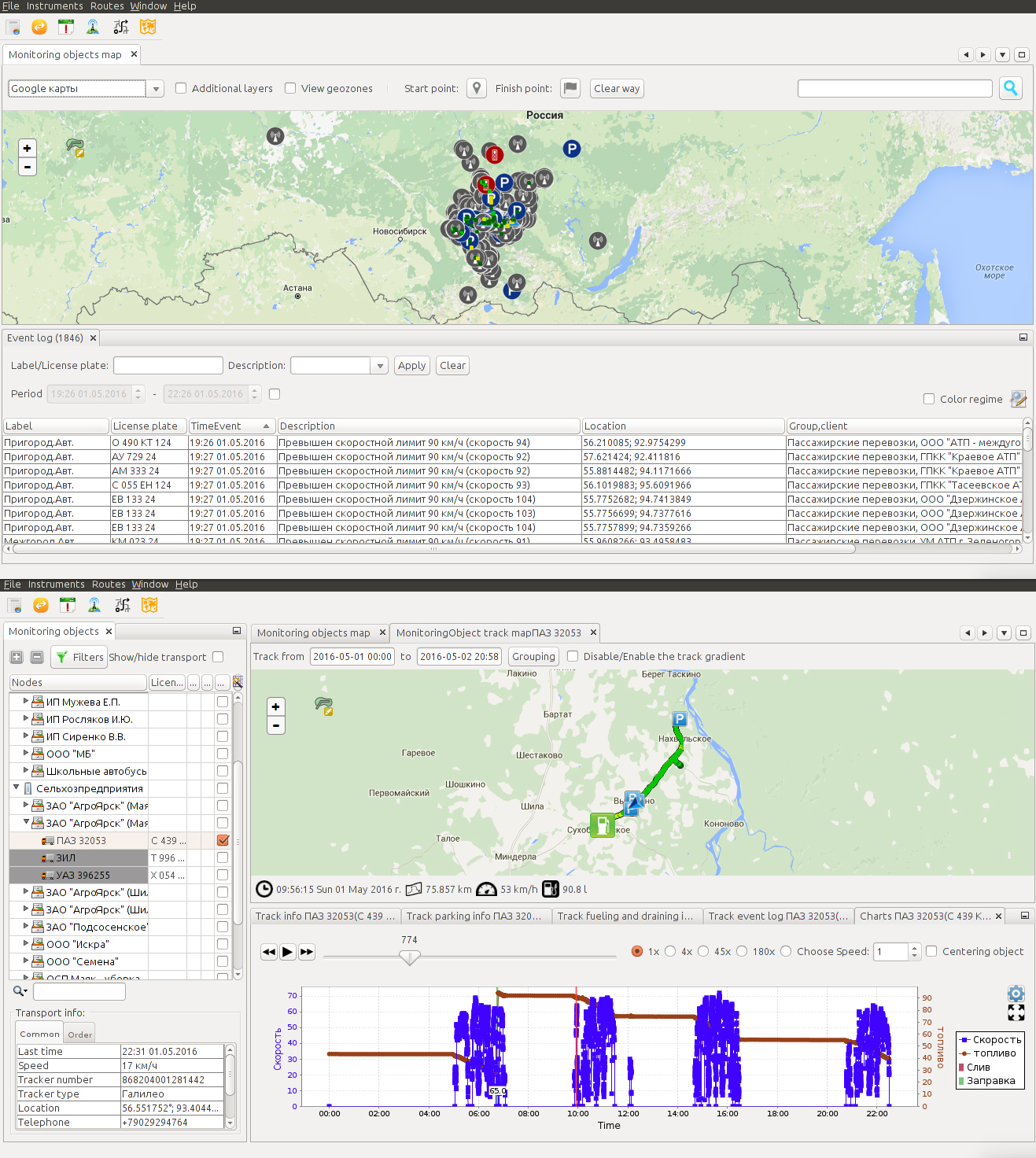The height and width of the screenshot is (1158, 1036).
Task: Click the Clear way button
Action: pyautogui.click(x=617, y=88)
